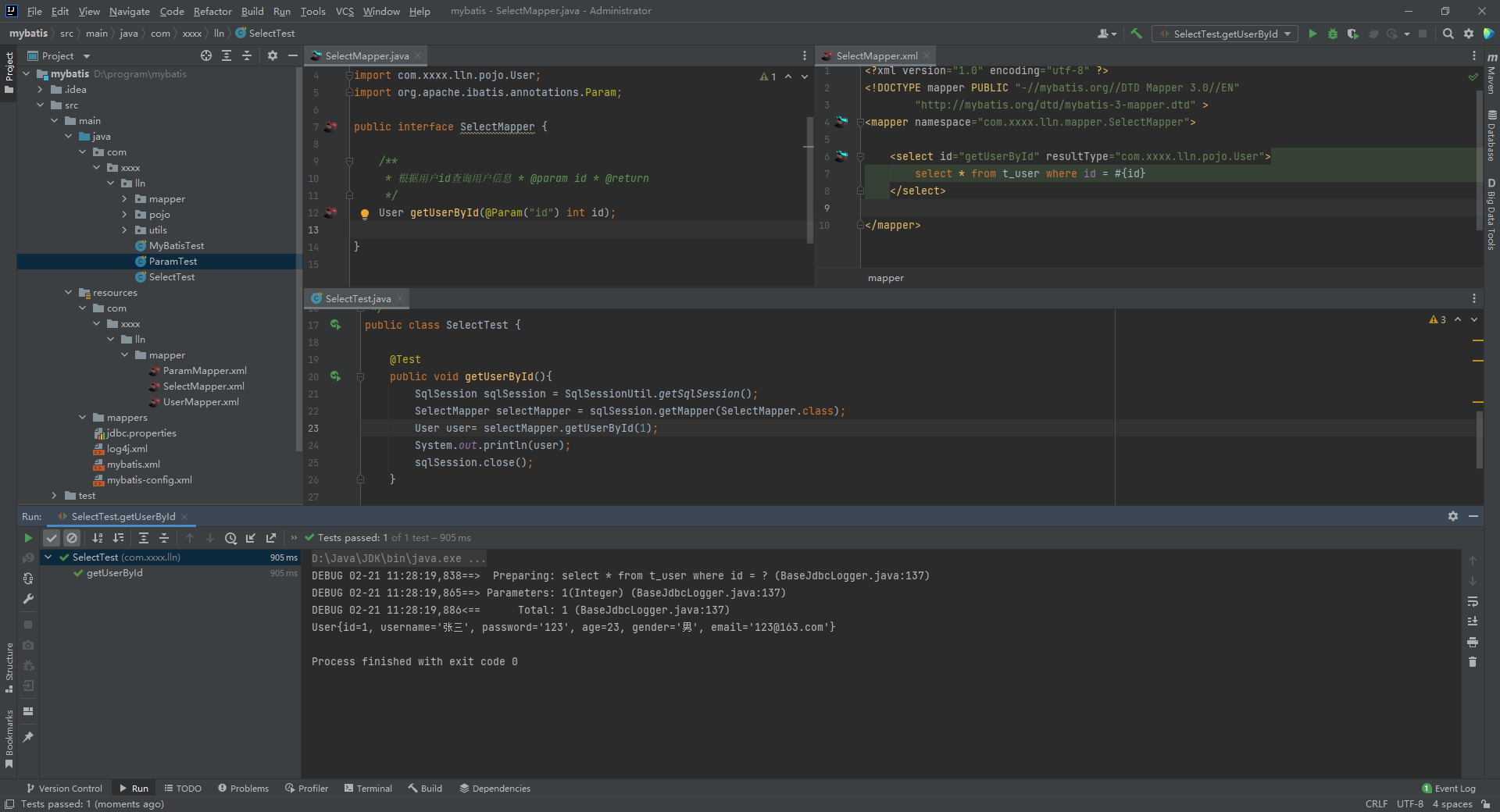Toggle Show Ignored tests button
Image resolution: width=1500 pixels, height=812 pixels.
pos(72,538)
